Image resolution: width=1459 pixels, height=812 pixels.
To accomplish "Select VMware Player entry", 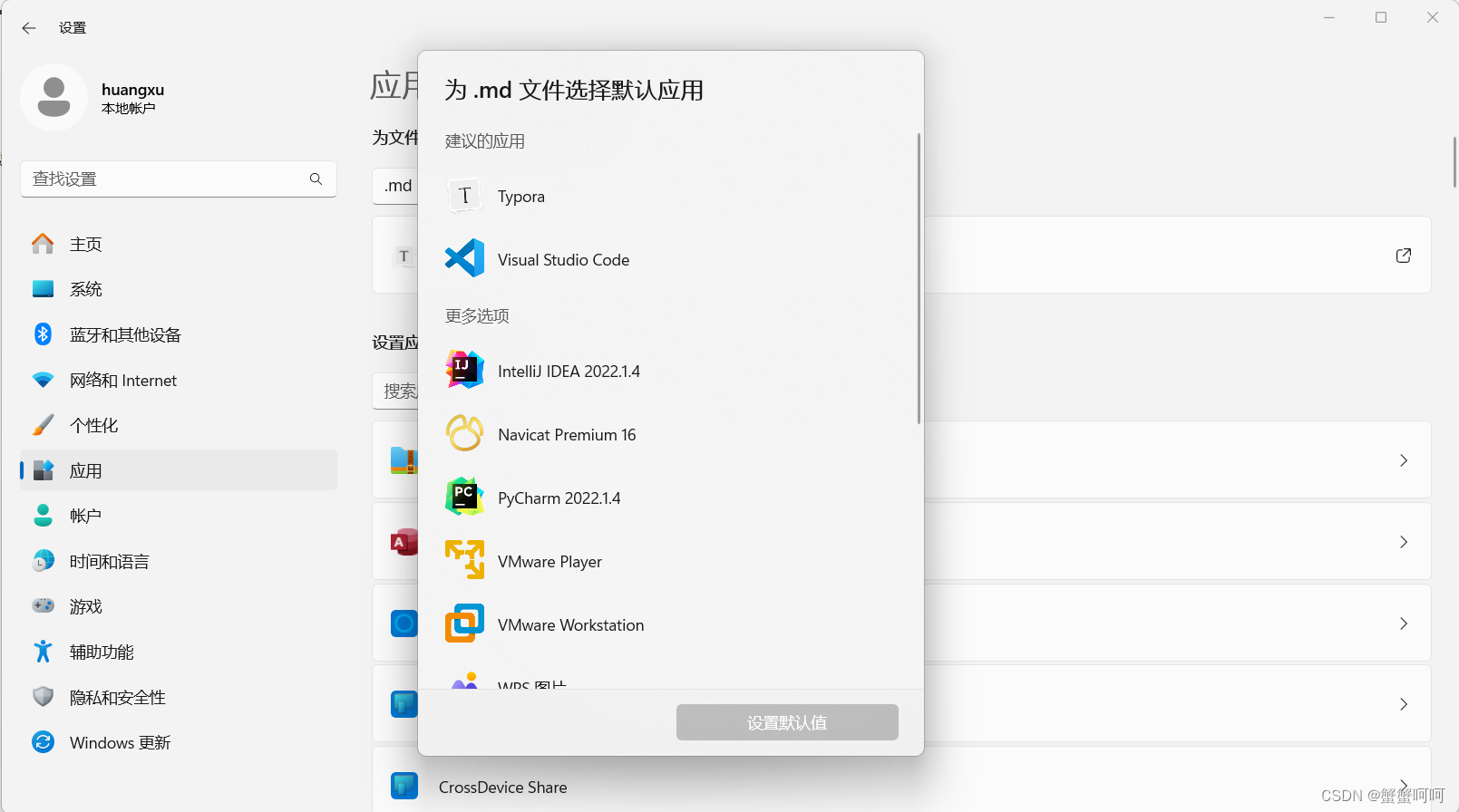I will [x=671, y=561].
